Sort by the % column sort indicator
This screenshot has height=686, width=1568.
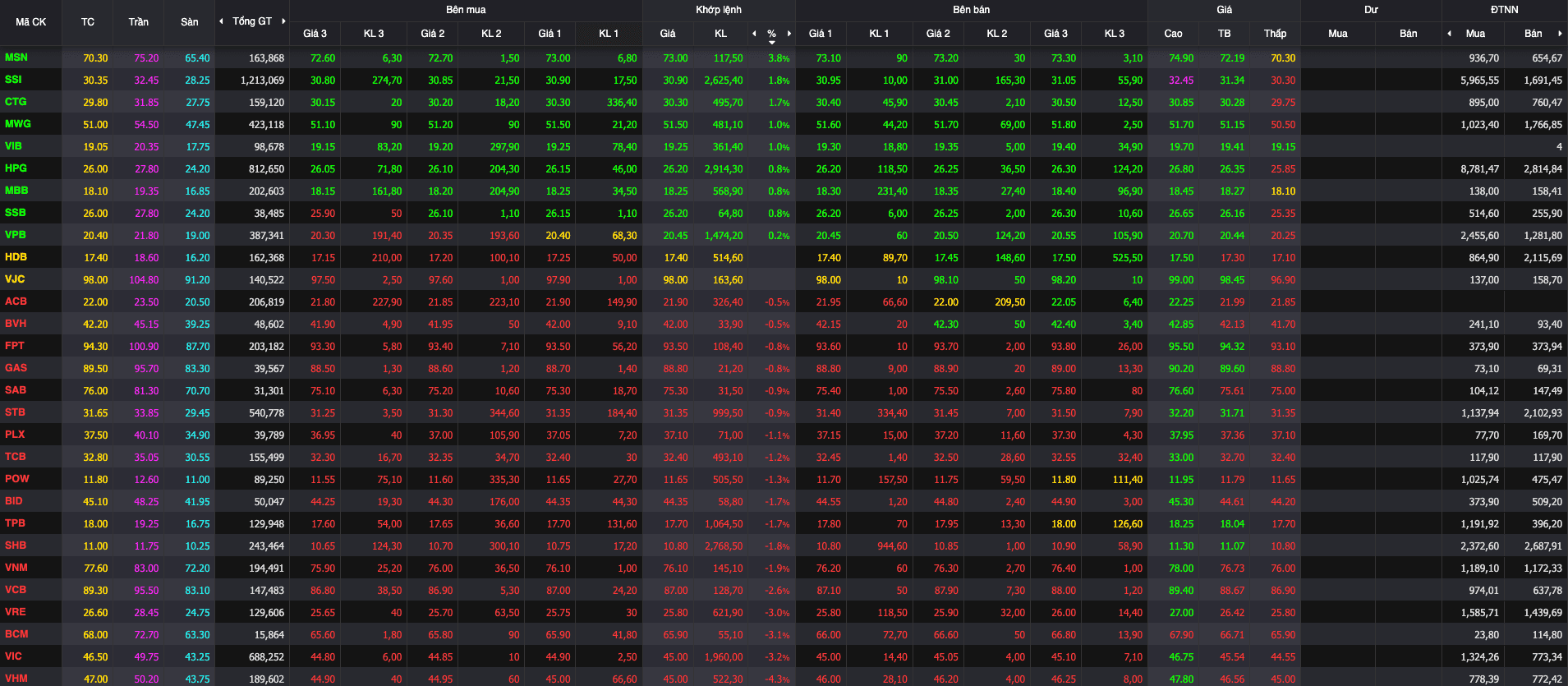pyautogui.click(x=772, y=42)
